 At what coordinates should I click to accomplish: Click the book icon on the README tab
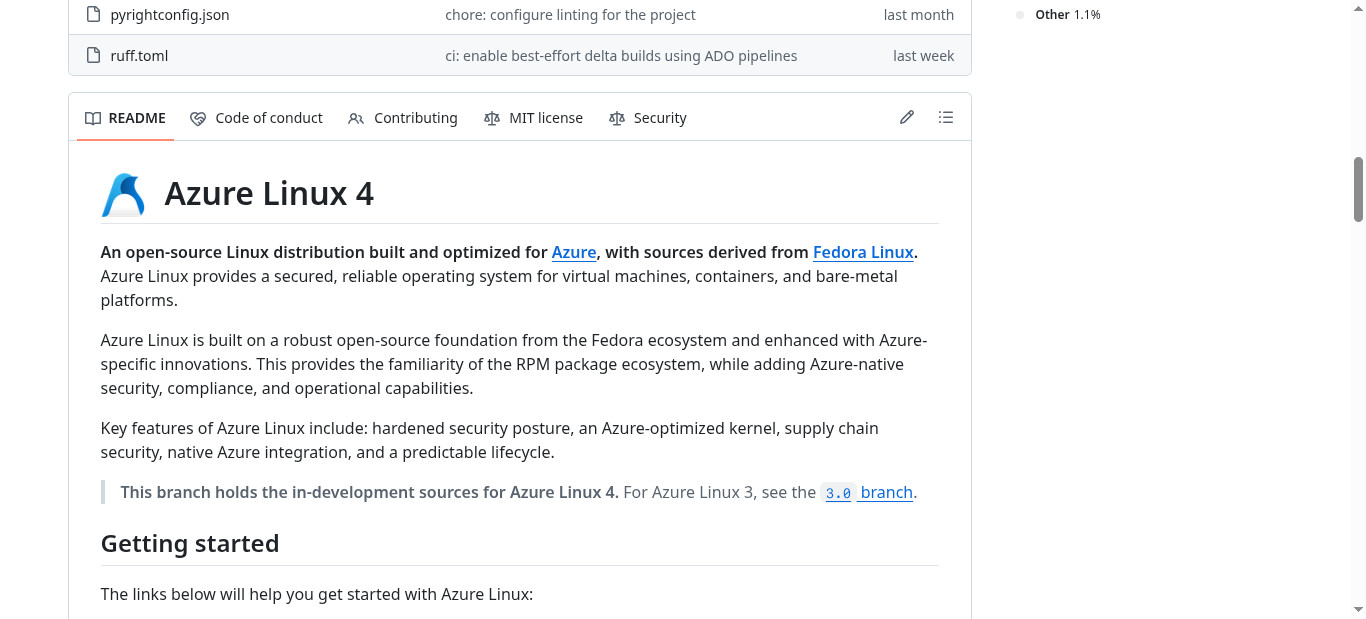point(93,118)
